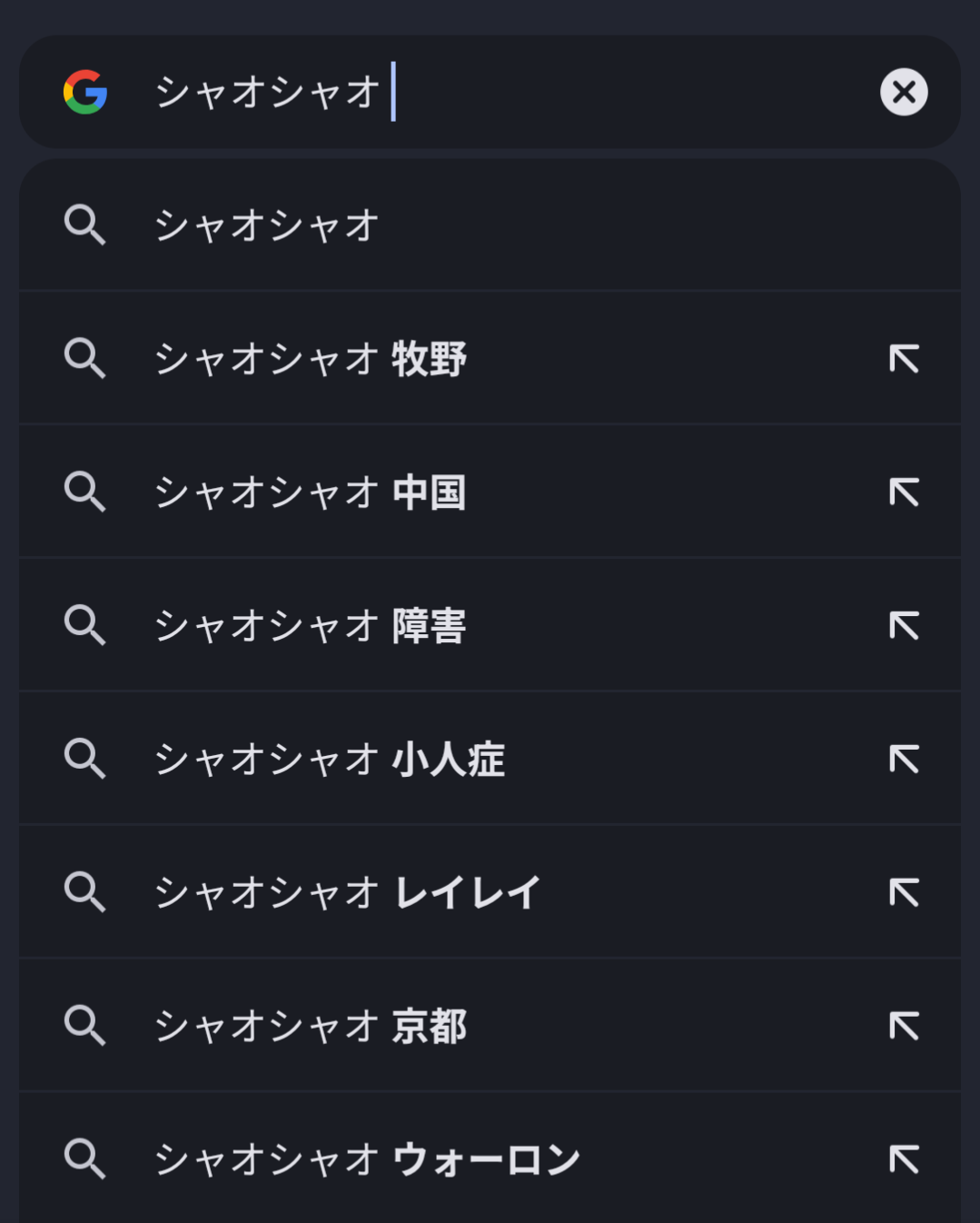Screen dimensions: 980x1223
Task: Click arrow icon beside 障害 suggestion
Action: point(904,626)
